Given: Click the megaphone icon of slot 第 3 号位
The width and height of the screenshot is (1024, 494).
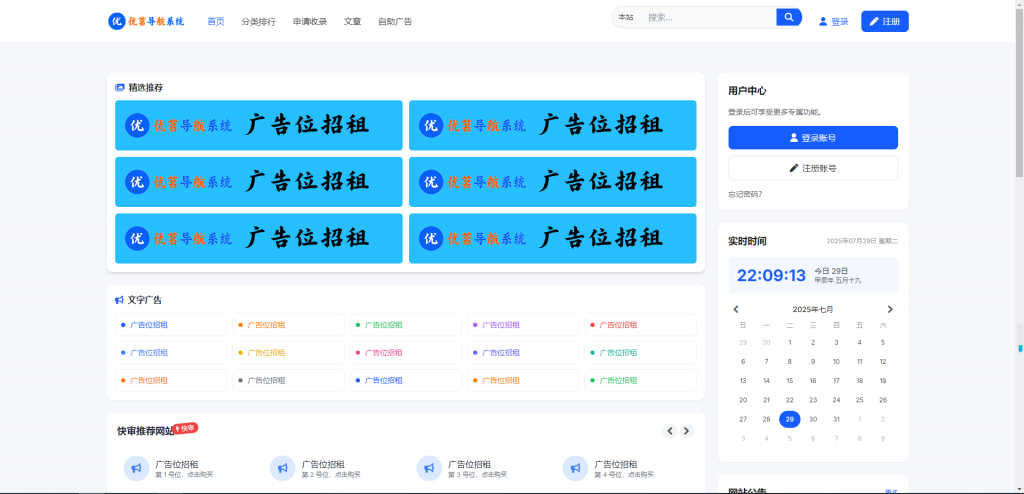Looking at the screenshot, I should tap(428, 469).
